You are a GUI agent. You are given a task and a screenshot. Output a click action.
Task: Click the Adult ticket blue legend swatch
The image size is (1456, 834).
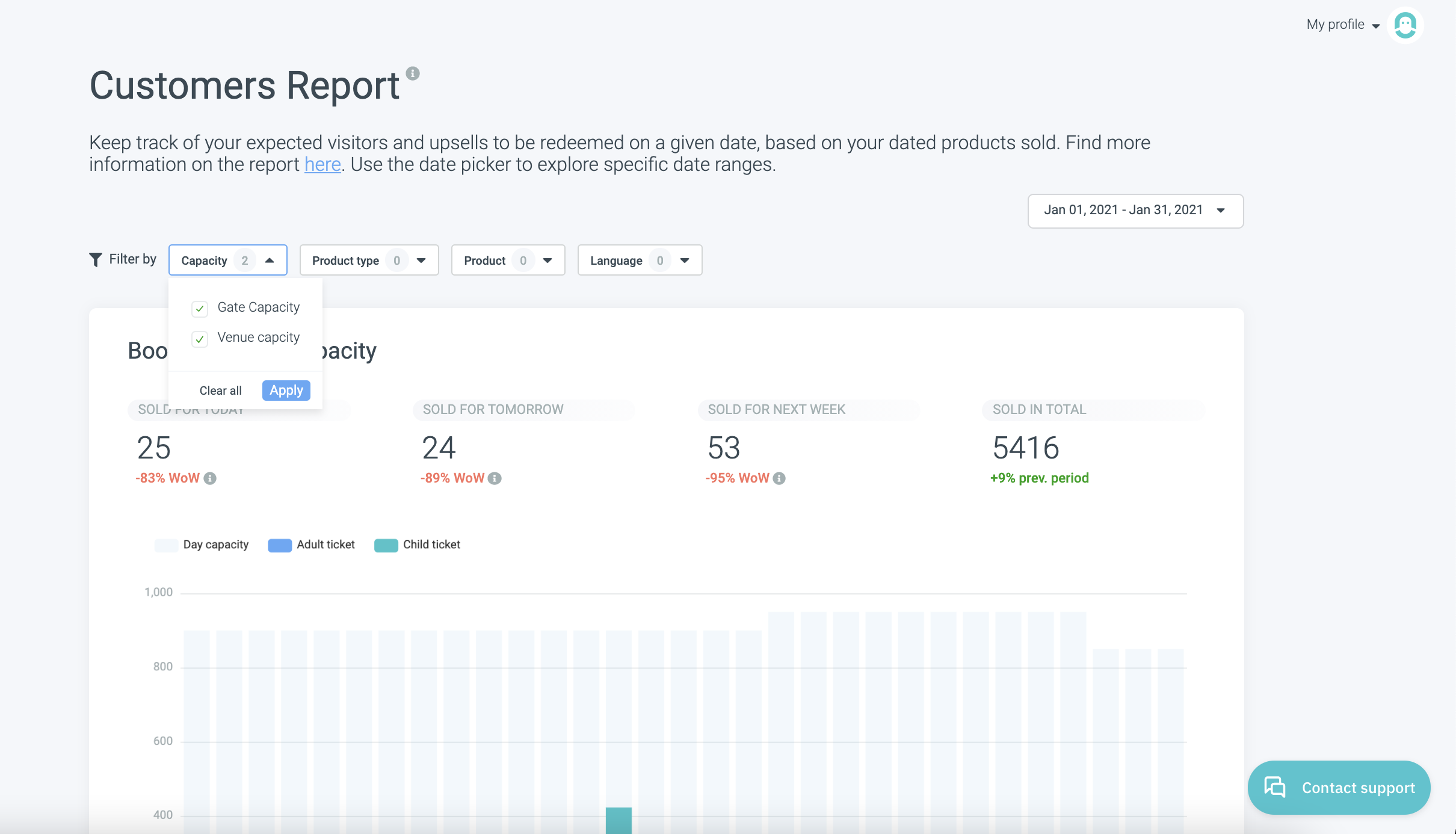pos(280,545)
